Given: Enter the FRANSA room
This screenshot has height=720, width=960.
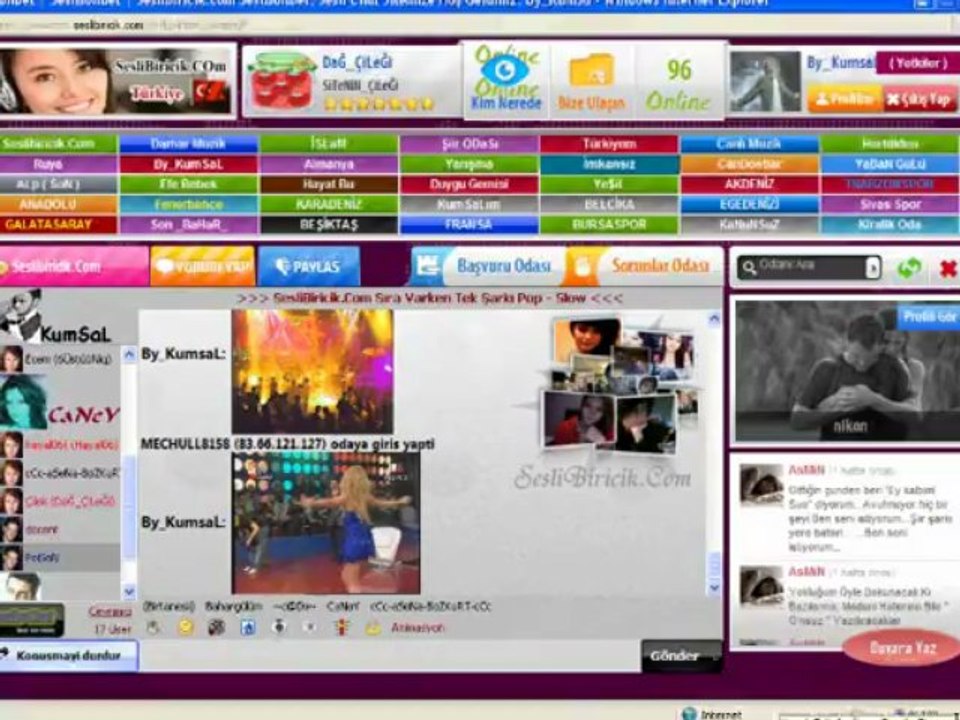Looking at the screenshot, I should pyautogui.click(x=469, y=225).
